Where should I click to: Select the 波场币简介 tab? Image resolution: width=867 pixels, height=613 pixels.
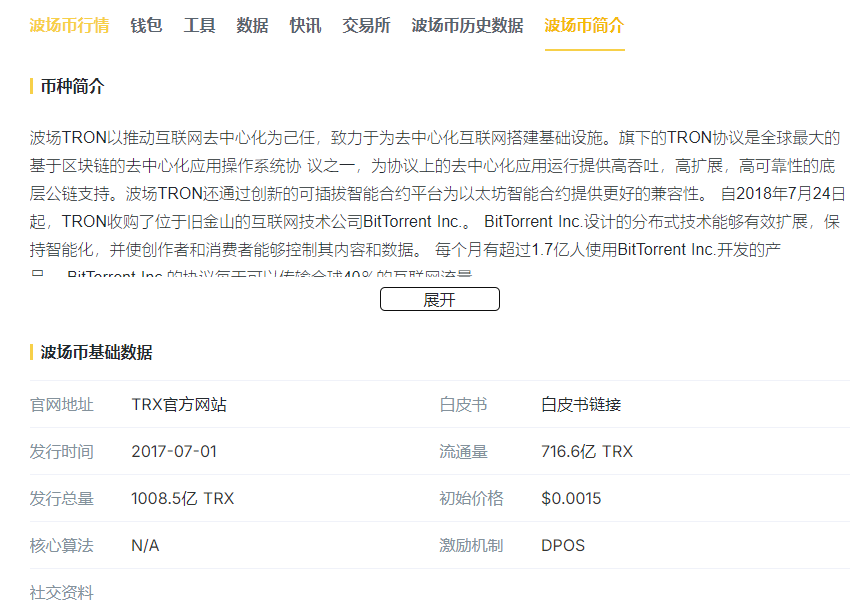(x=584, y=26)
